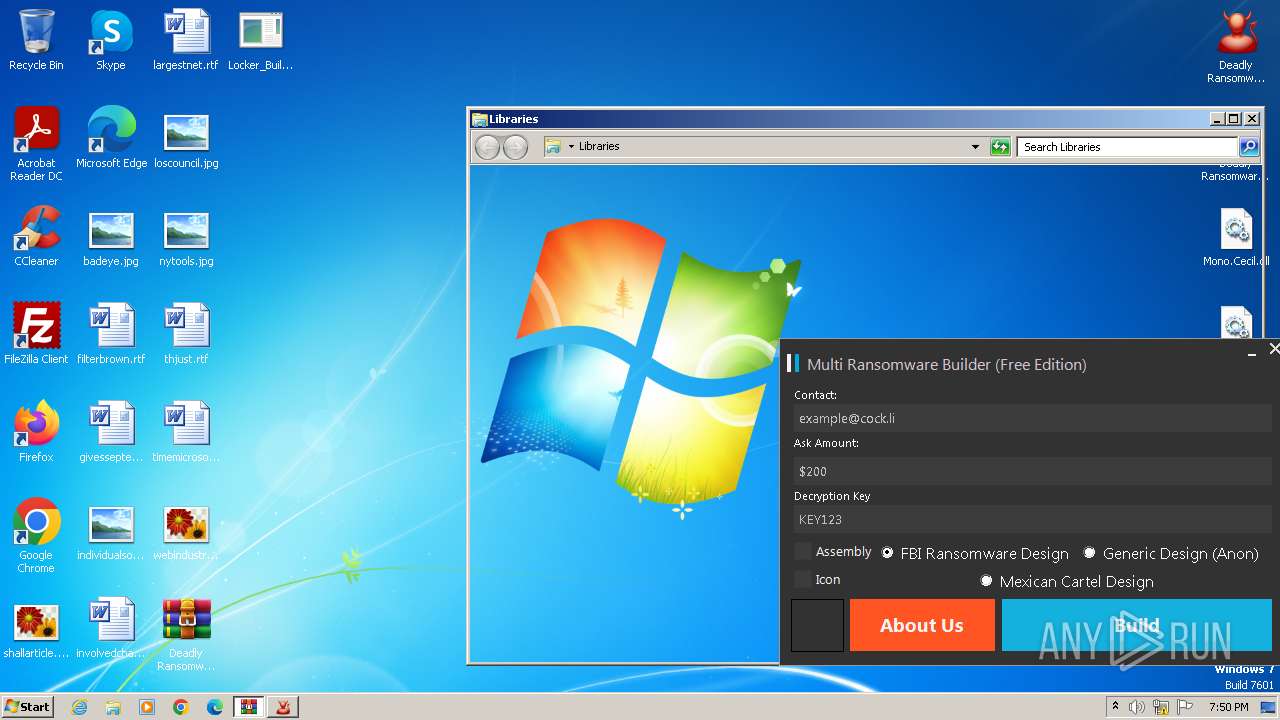The image size is (1280, 720).
Task: Click the Decryption Key field
Action: (x=1033, y=519)
